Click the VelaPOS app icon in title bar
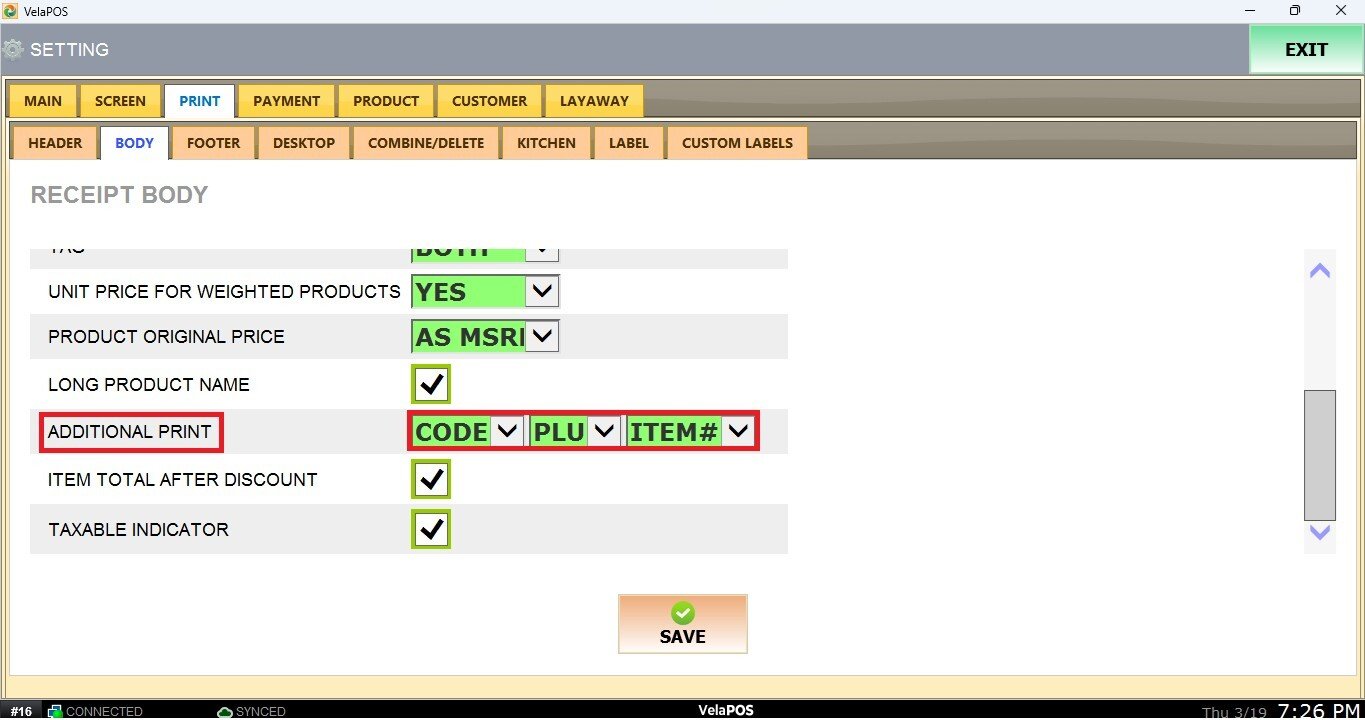Viewport: 1365px width, 720px height. pos(11,11)
